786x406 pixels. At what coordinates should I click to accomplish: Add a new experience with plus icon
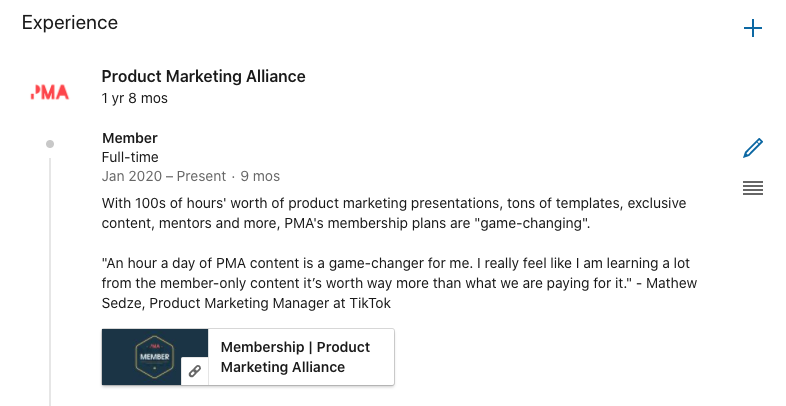(x=752, y=28)
